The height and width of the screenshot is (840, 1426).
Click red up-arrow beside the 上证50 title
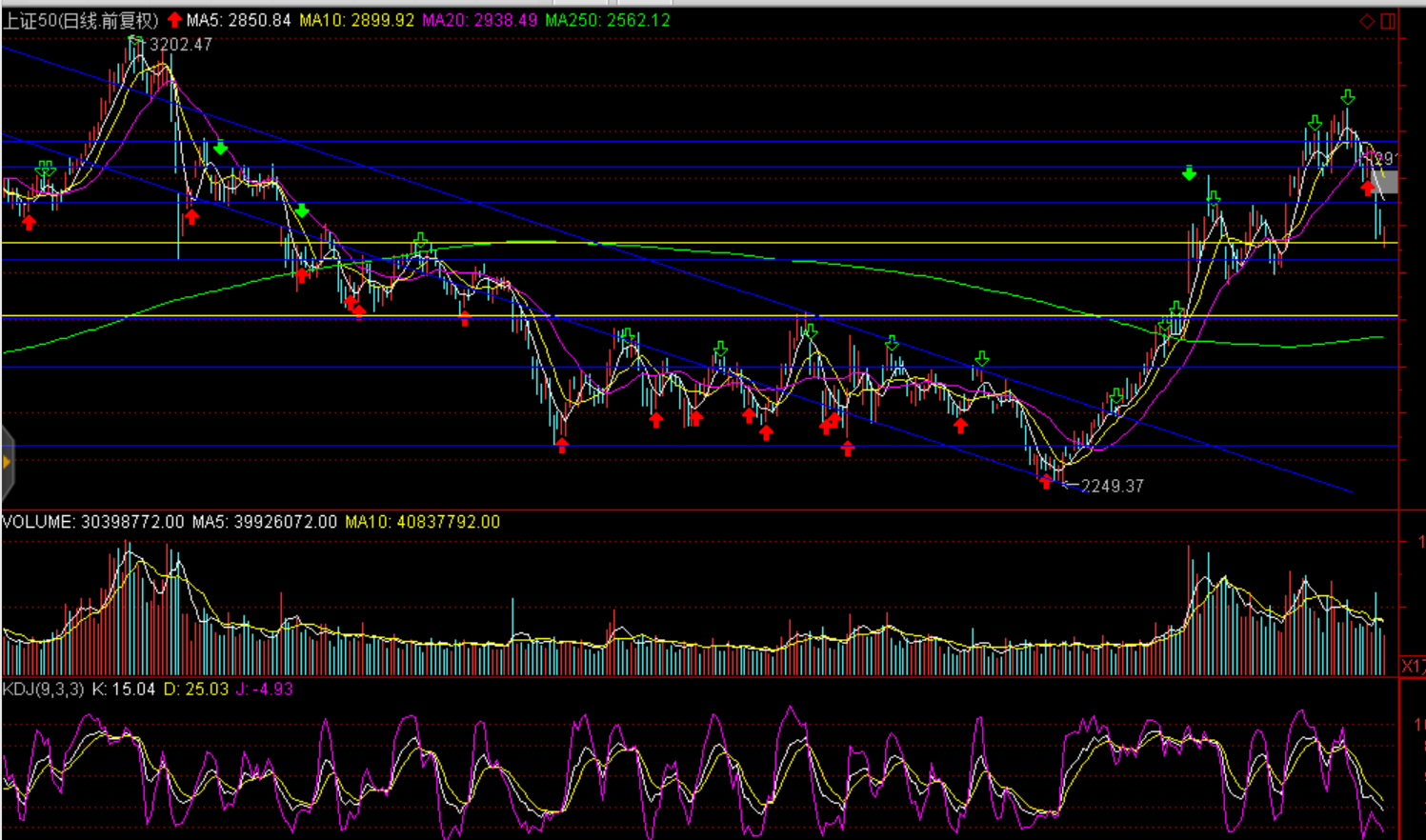coord(174,20)
